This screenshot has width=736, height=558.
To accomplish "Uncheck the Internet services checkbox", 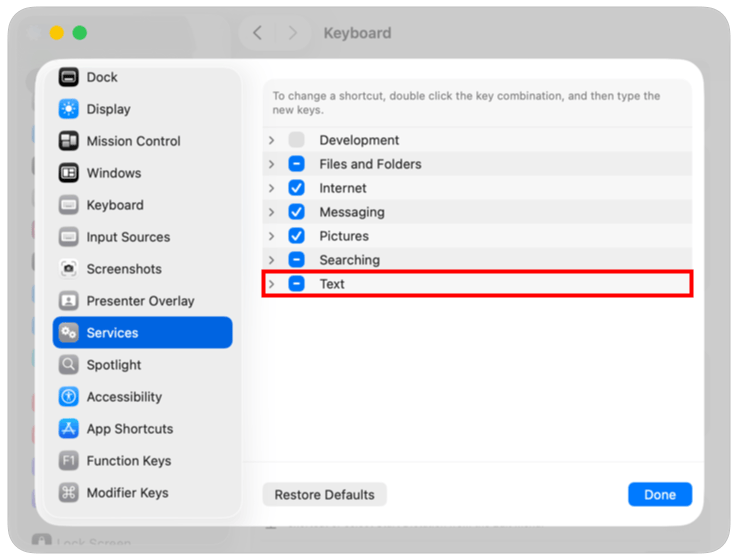I will pos(297,188).
